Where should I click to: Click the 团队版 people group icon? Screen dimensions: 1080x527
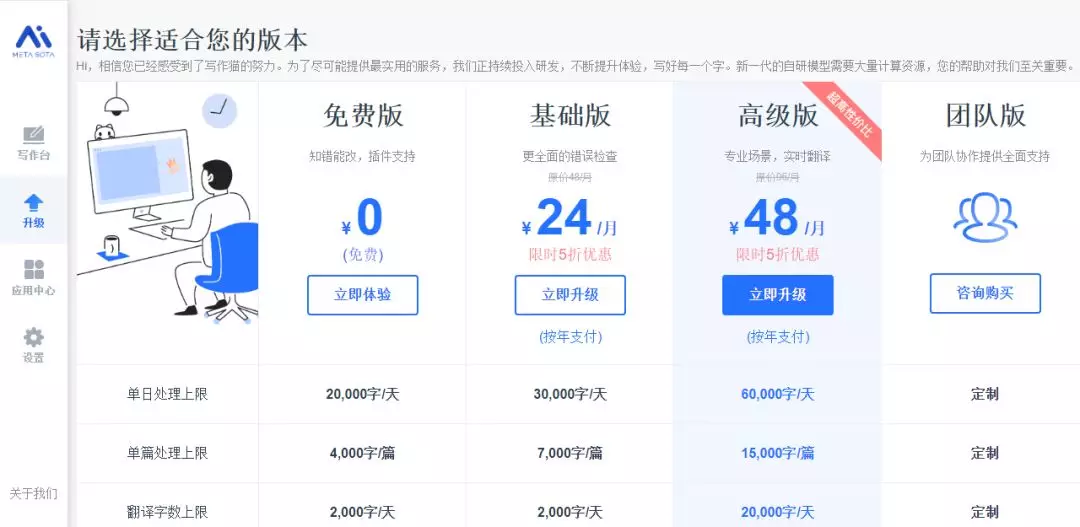(985, 217)
